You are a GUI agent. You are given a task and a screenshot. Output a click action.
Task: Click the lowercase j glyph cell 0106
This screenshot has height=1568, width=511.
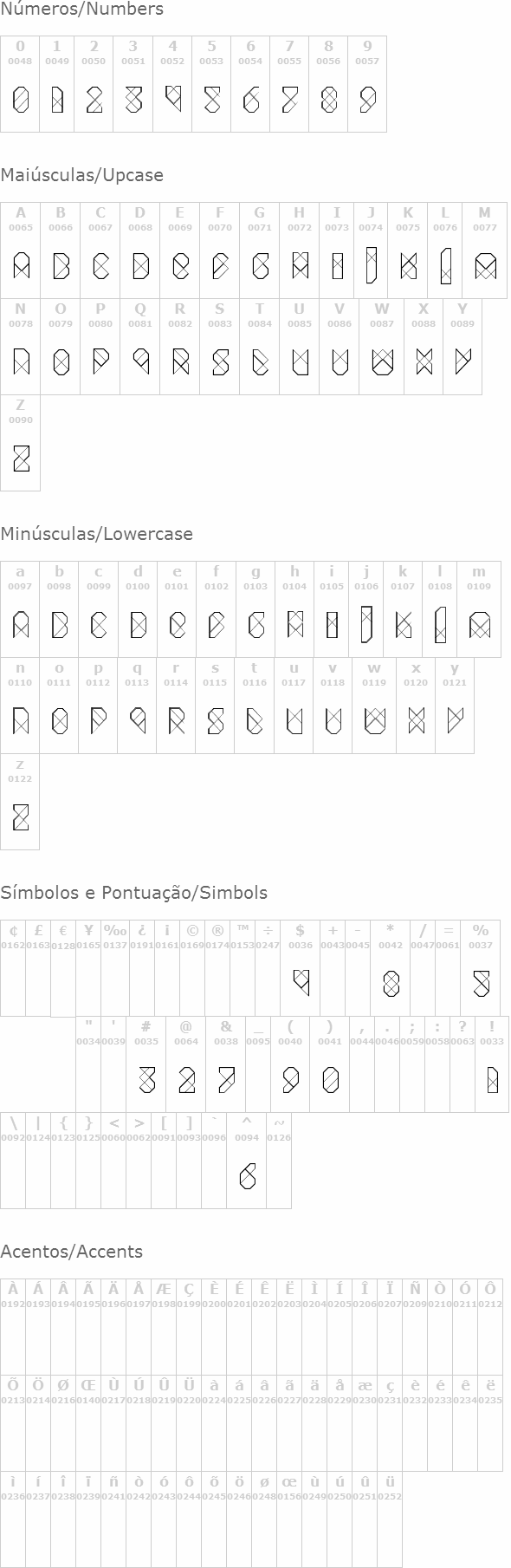[366, 609]
